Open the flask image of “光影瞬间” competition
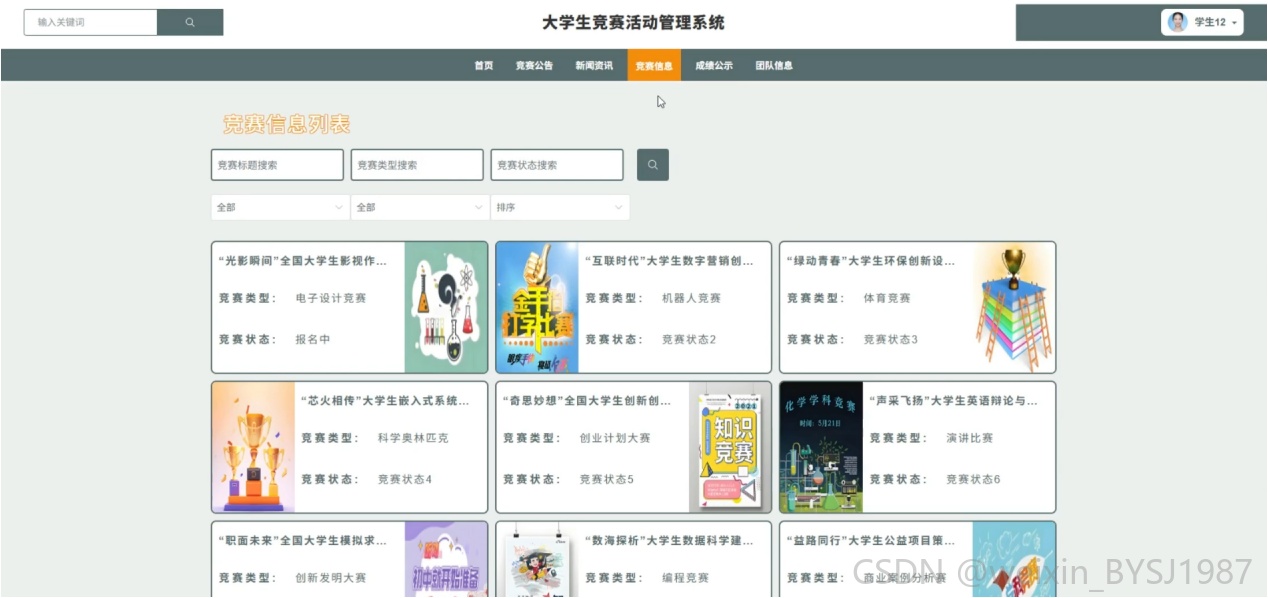 (446, 307)
